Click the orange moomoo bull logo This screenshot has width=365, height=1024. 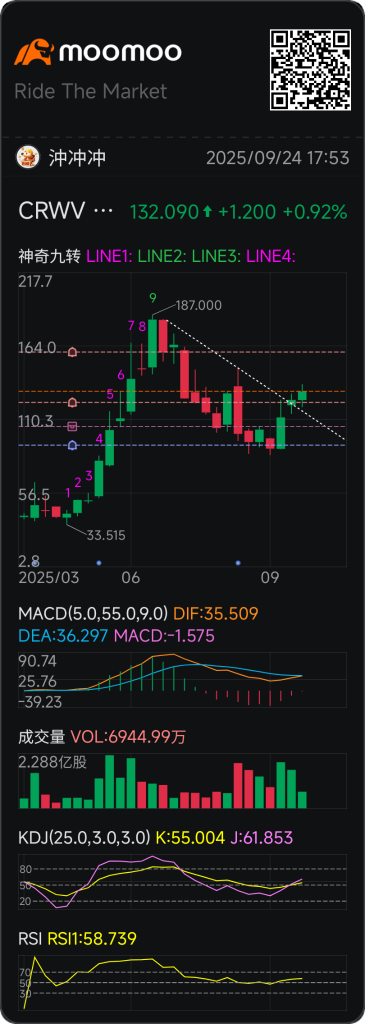click(x=35, y=52)
